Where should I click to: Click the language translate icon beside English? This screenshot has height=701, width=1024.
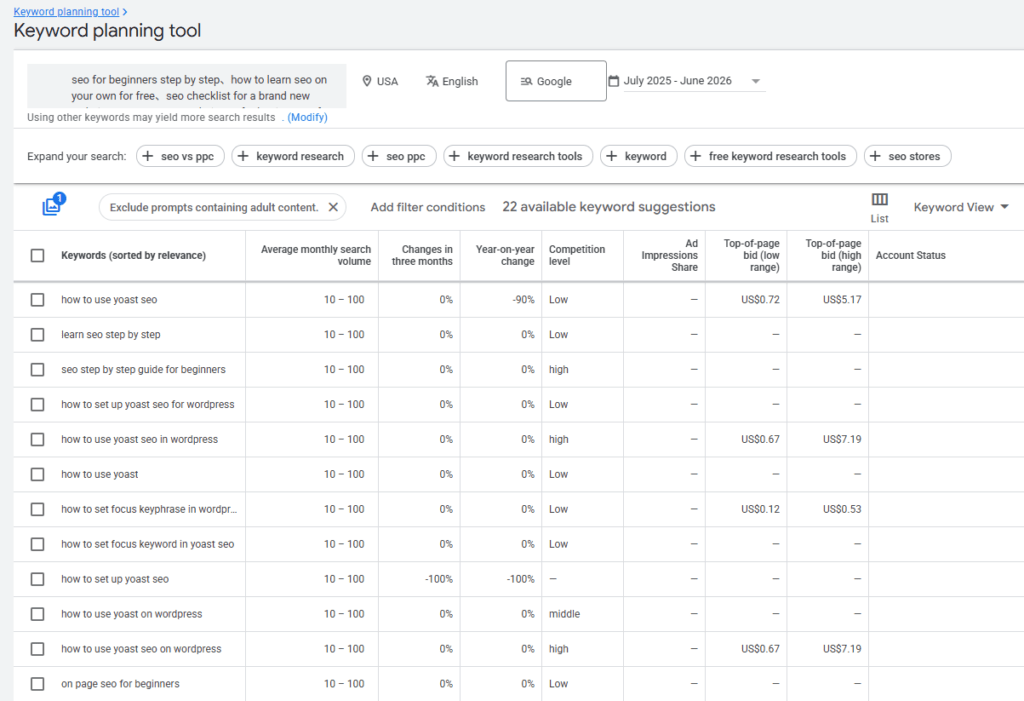[432, 81]
